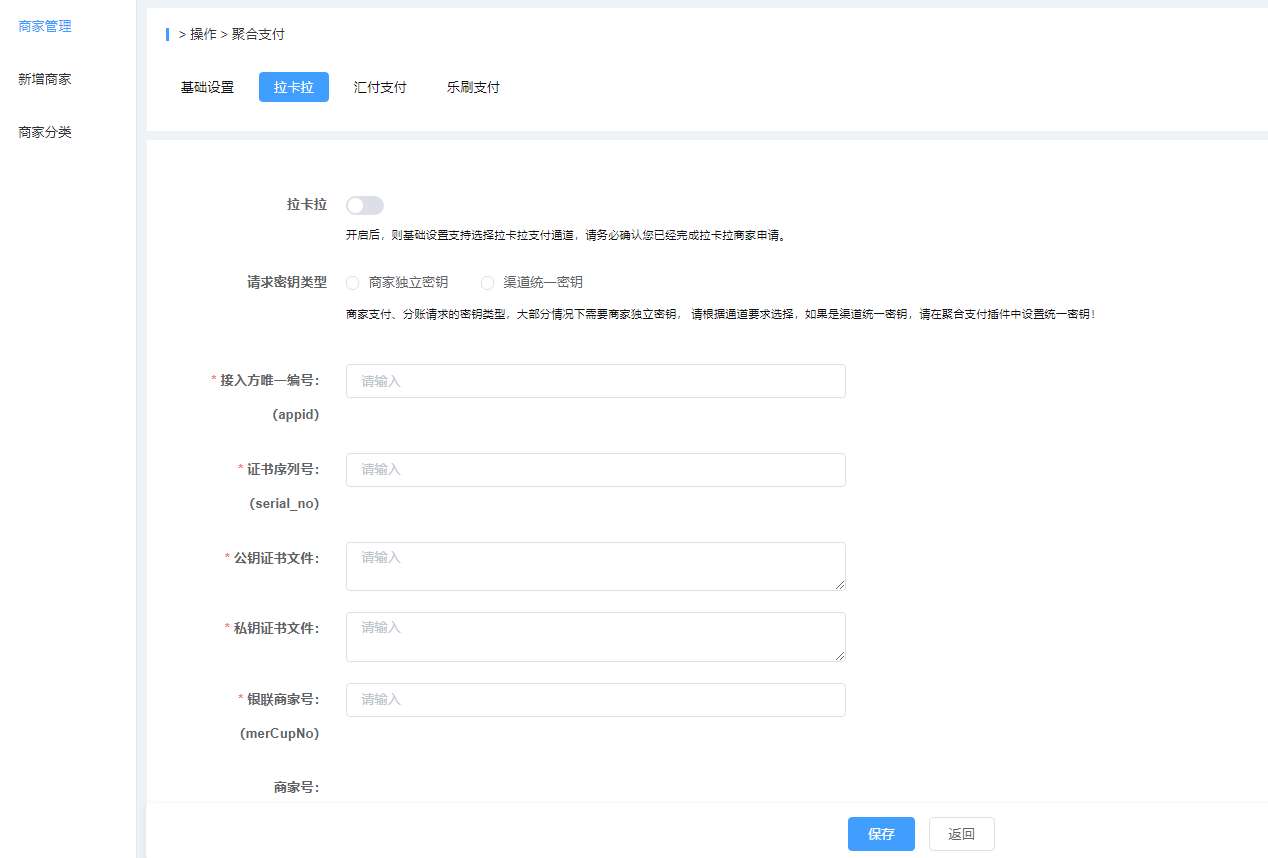1268x858 pixels.
Task: Toggle the 拉卡拉 enable switch
Action: [x=364, y=205]
